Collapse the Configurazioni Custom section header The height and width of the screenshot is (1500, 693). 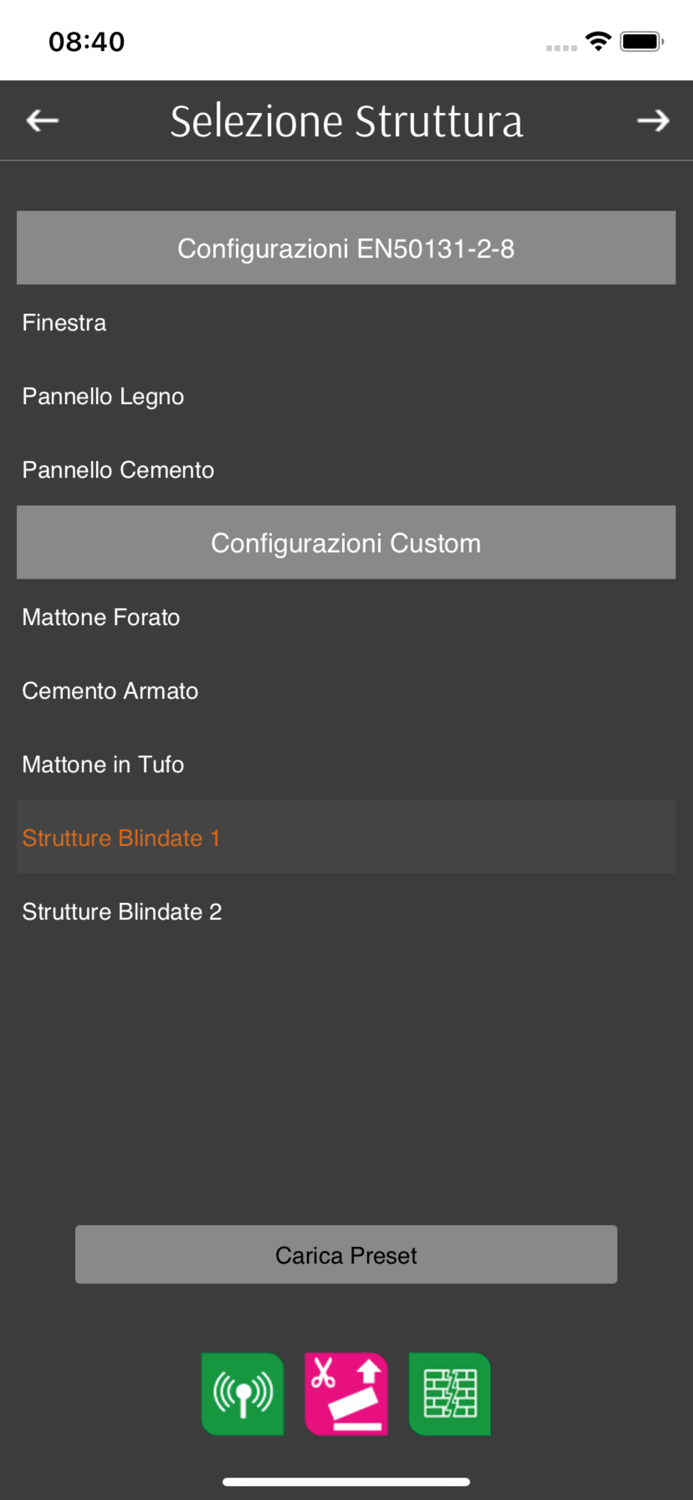pyautogui.click(x=346, y=543)
